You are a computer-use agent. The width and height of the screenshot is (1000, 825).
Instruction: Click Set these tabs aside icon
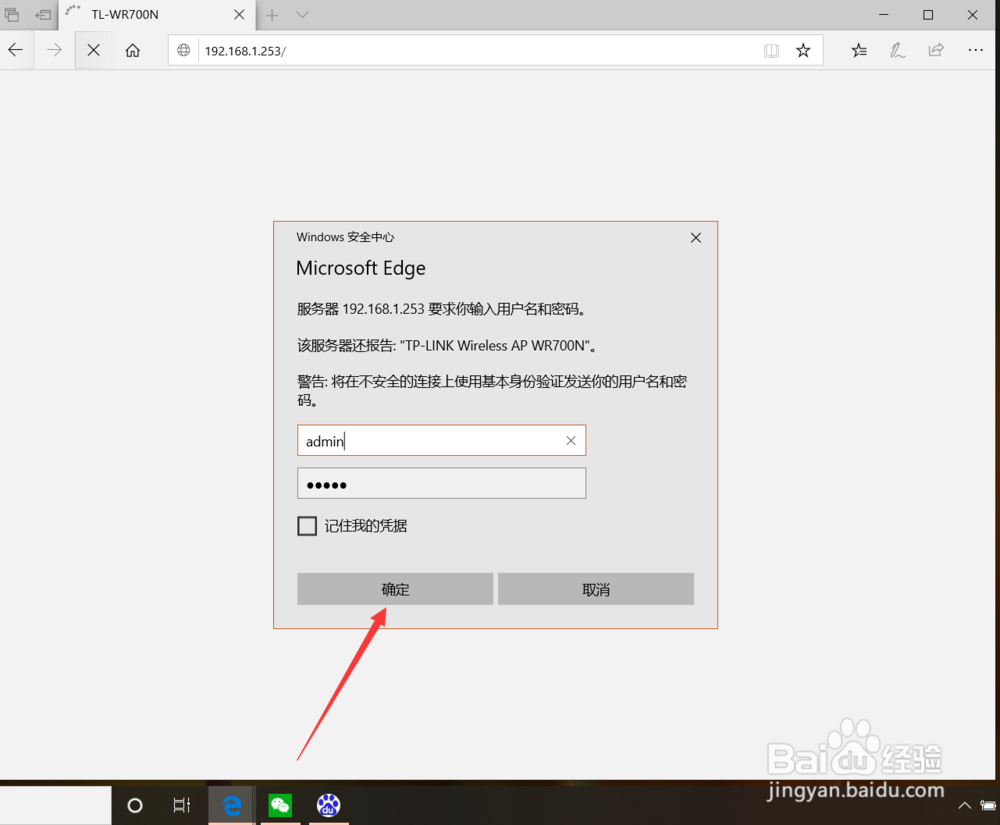[x=43, y=14]
